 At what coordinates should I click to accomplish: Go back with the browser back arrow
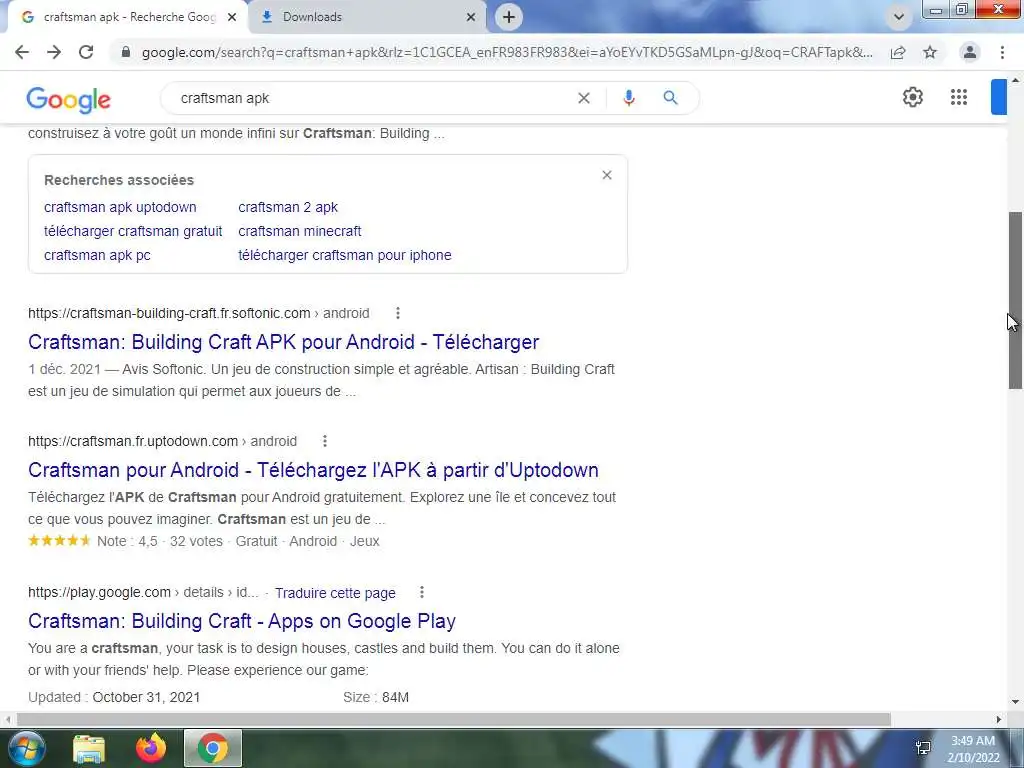22,52
